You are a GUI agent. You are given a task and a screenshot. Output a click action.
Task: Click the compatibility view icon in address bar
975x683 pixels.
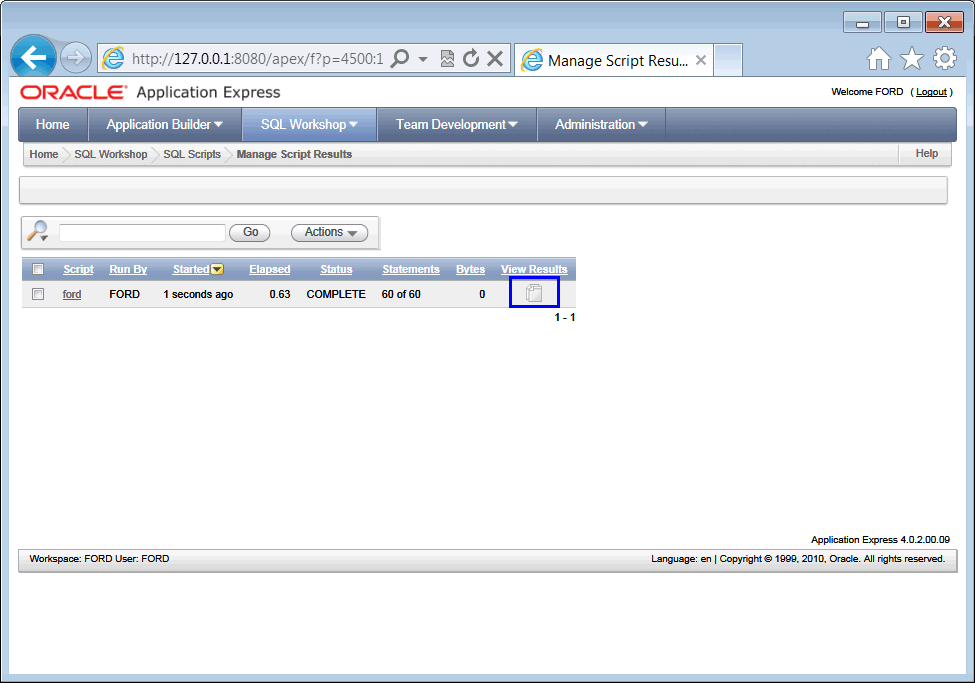pos(447,58)
